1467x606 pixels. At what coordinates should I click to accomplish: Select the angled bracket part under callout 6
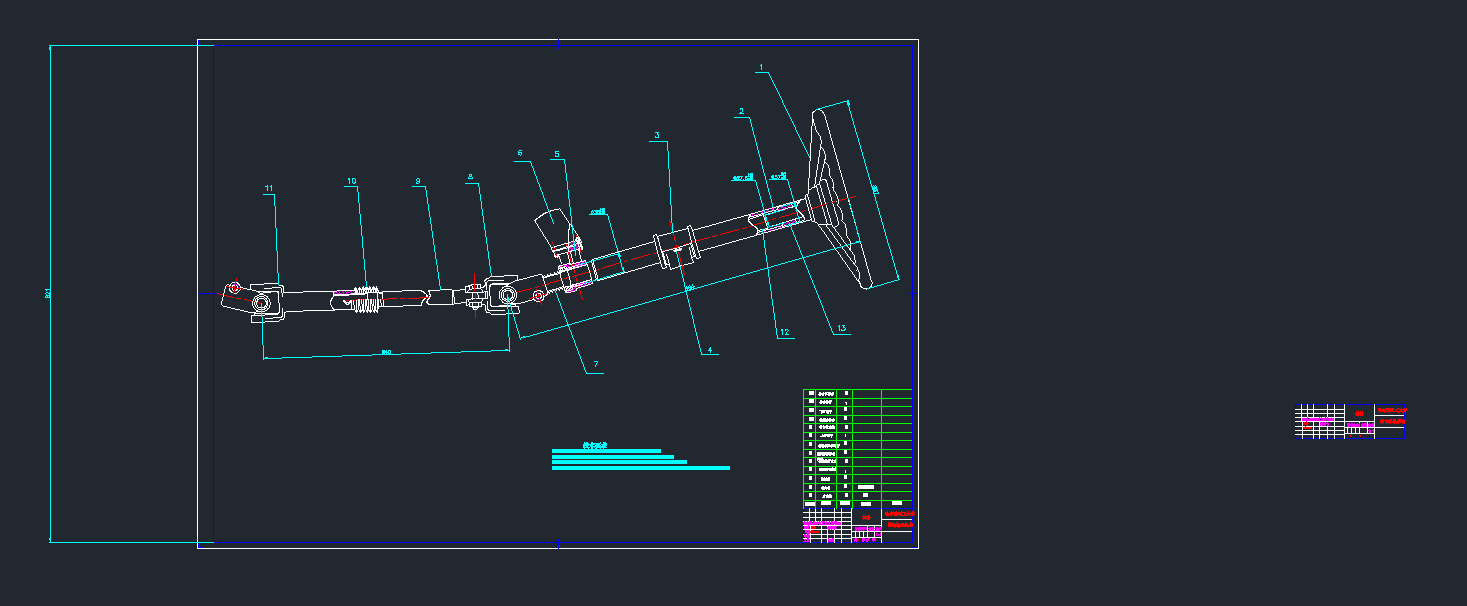[x=555, y=228]
